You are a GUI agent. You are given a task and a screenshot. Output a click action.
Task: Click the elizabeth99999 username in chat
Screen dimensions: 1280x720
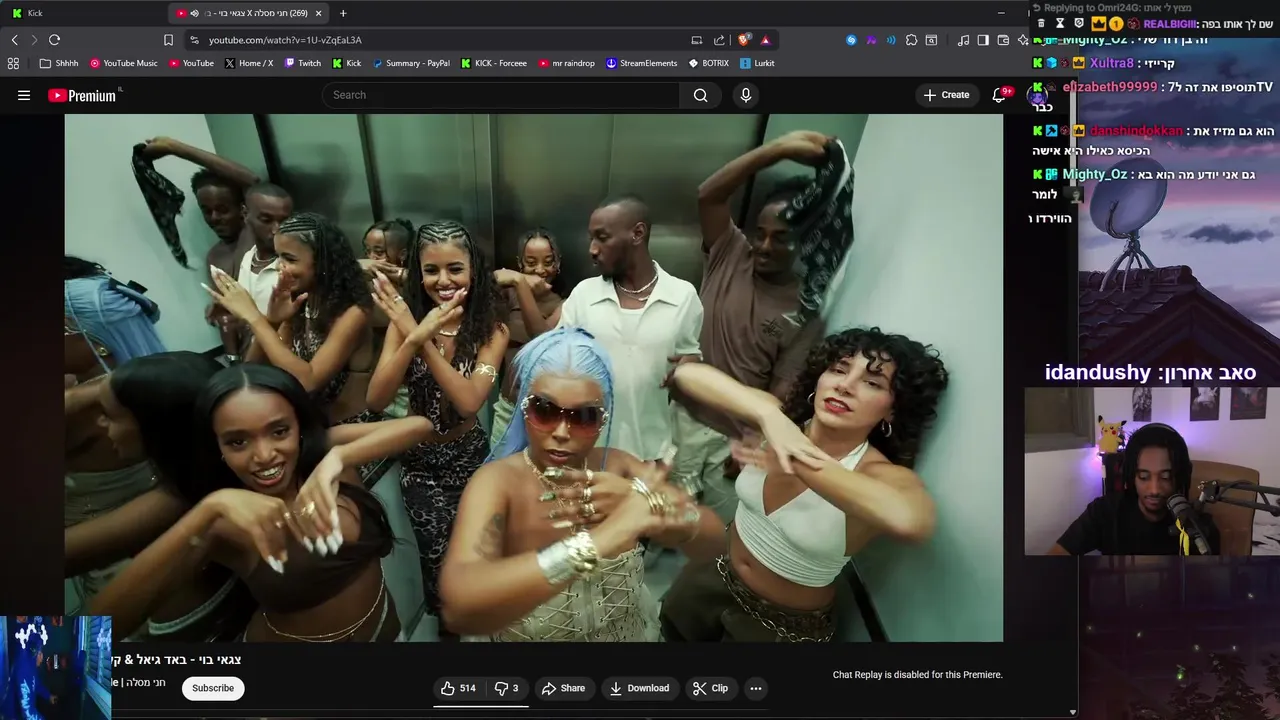[1110, 87]
